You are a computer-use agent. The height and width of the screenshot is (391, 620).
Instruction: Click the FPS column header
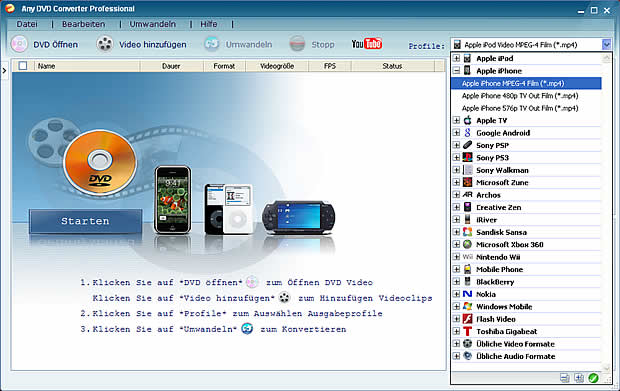tap(330, 66)
